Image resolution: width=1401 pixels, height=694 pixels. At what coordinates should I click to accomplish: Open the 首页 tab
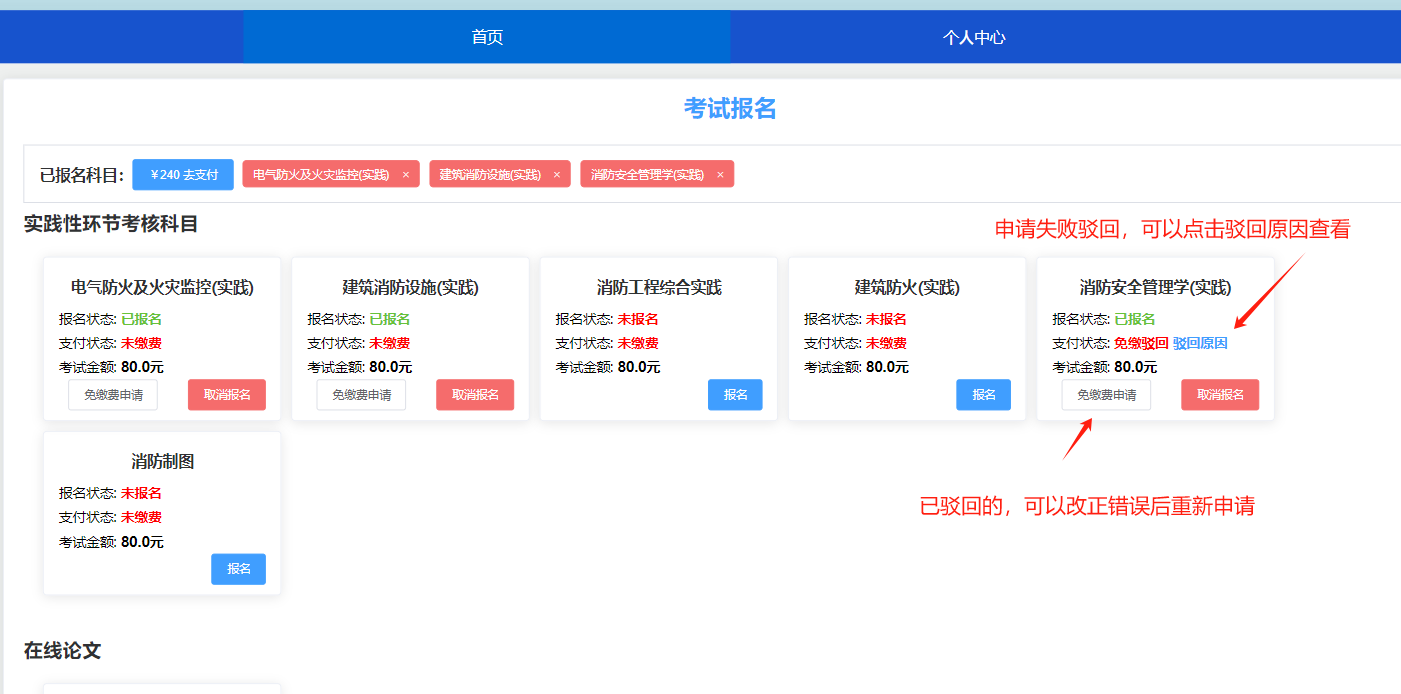click(x=487, y=38)
